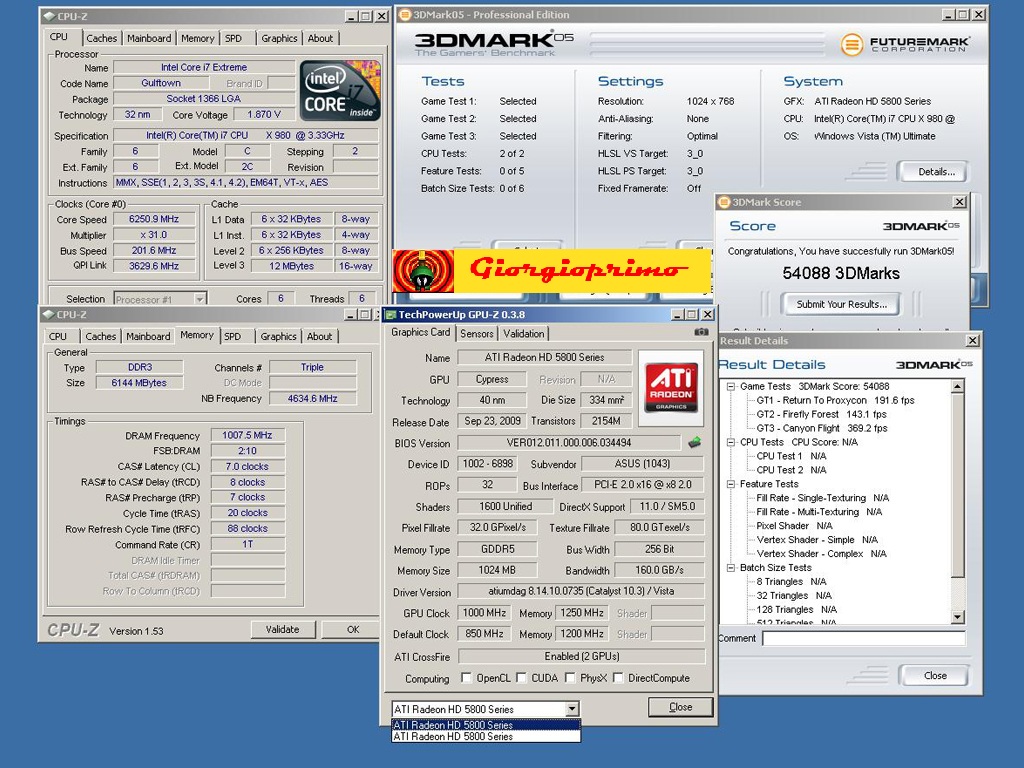Select 'GT3 - Canyon Flight' tree row
The image size is (1024, 768).
(x=822, y=428)
